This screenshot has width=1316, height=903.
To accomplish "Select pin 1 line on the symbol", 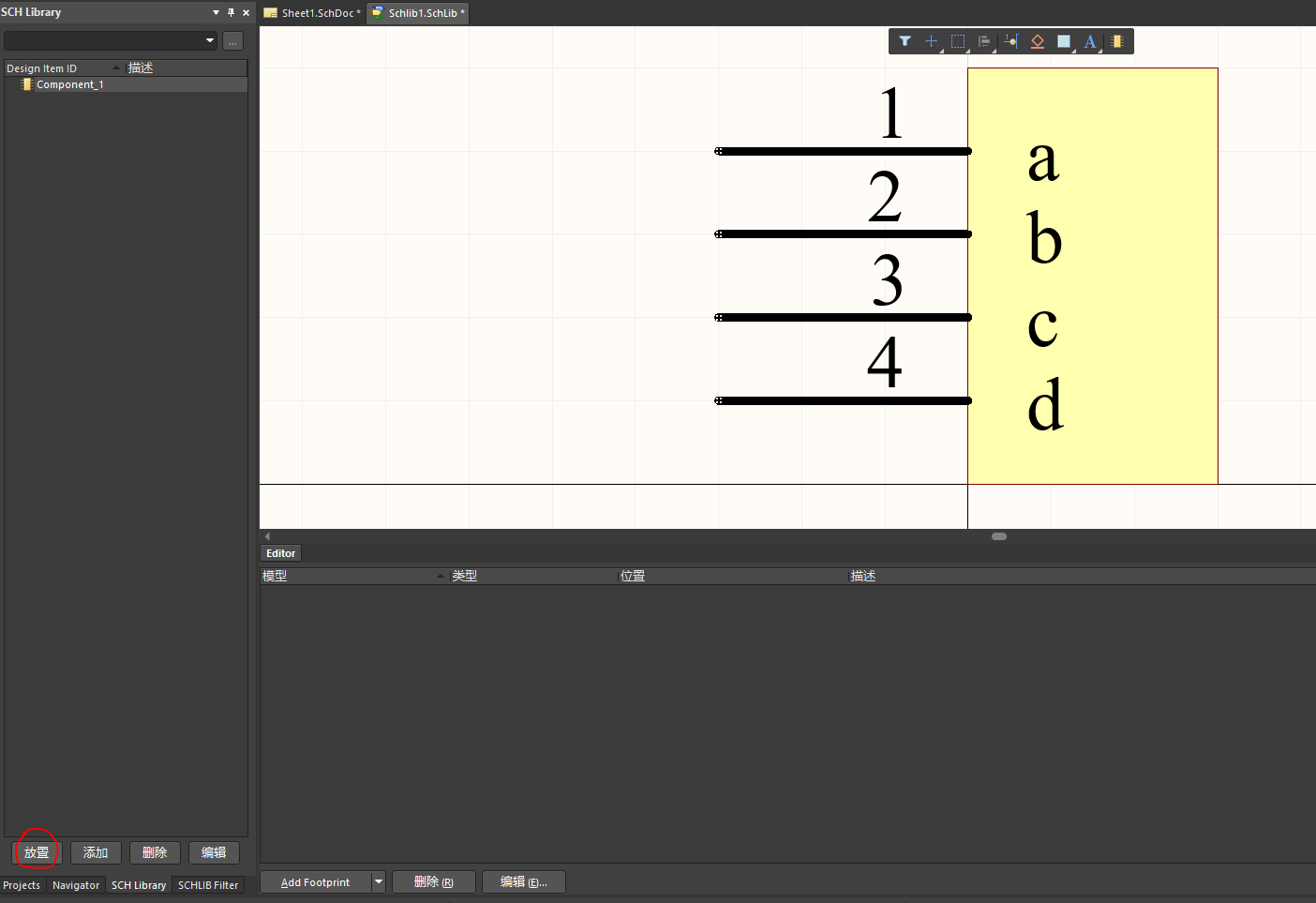I will (843, 151).
